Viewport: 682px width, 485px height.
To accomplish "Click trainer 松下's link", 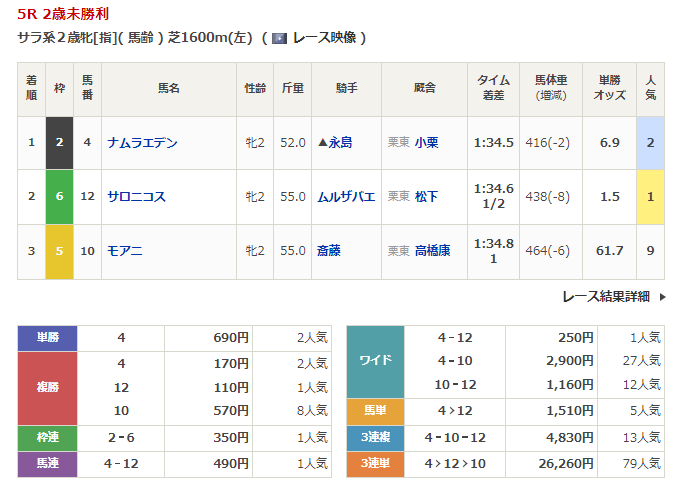I will coord(427,197).
